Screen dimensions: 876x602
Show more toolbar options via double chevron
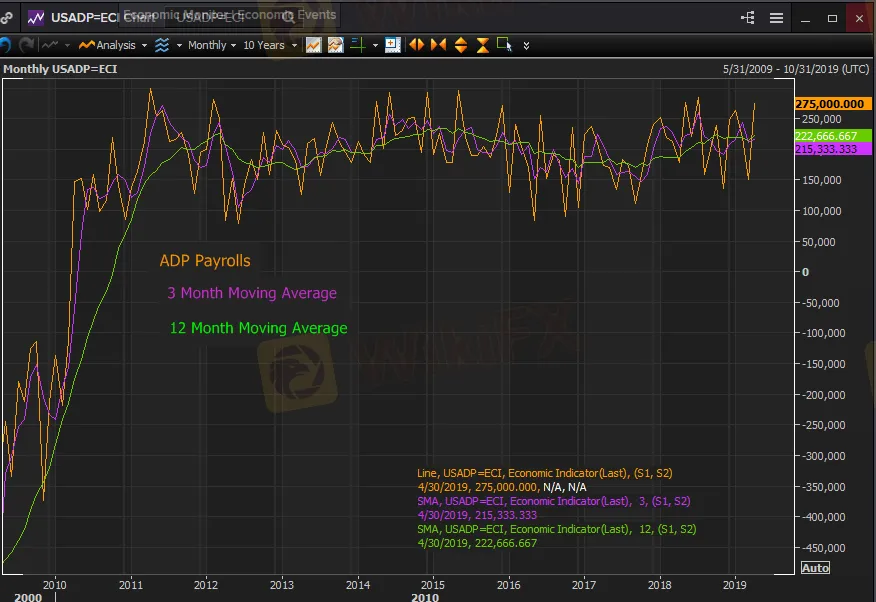click(x=527, y=45)
